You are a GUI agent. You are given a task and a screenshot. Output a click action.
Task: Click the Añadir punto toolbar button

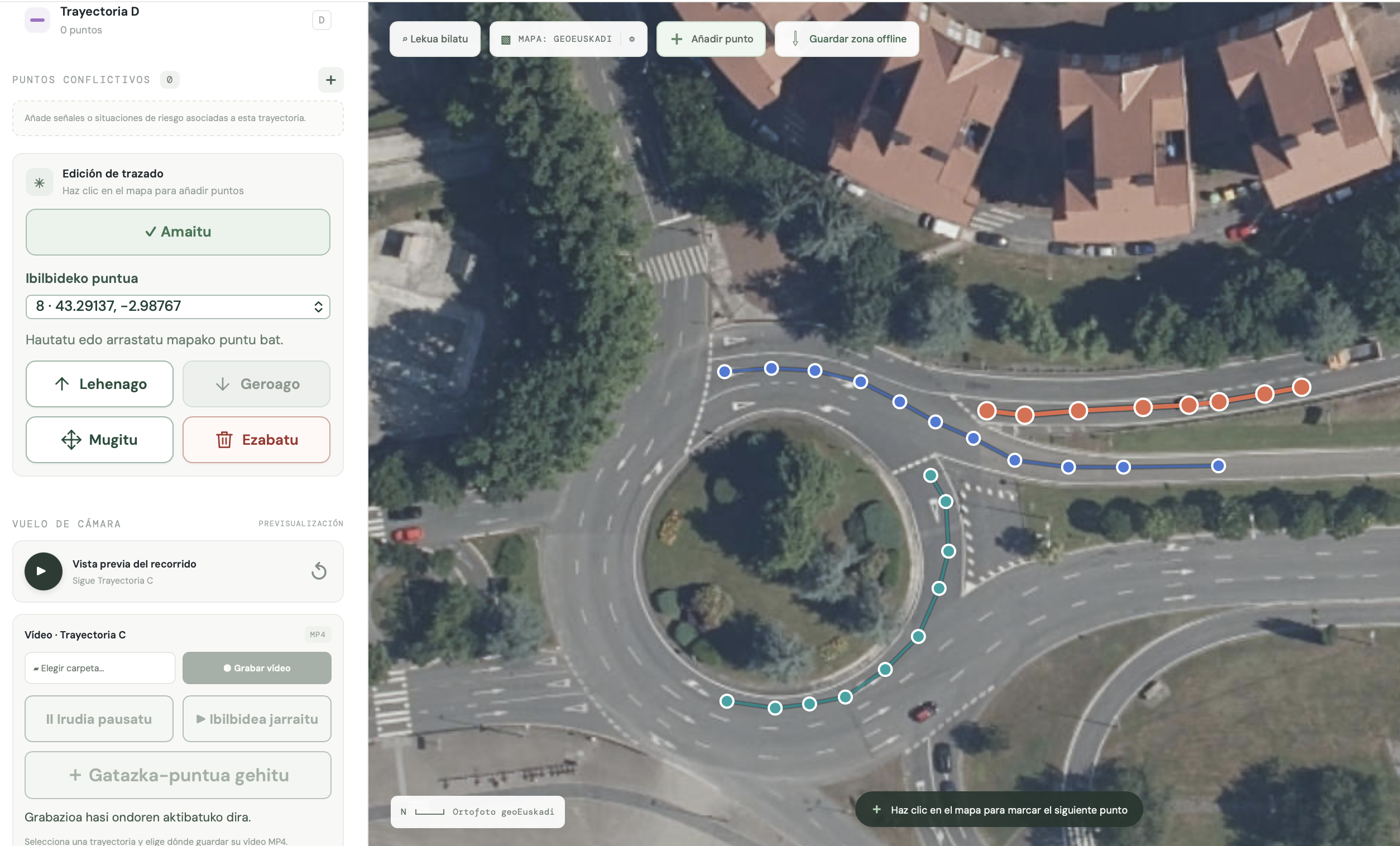[x=711, y=39]
